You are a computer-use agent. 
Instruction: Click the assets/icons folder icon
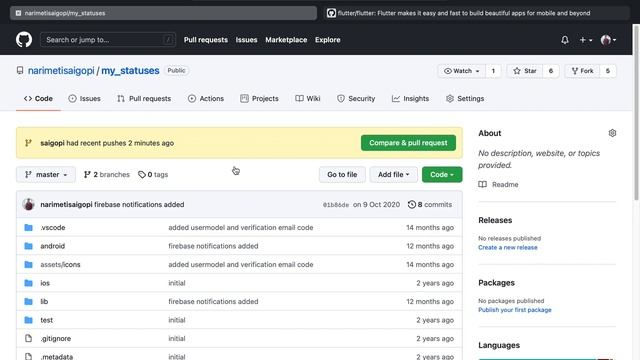click(x=28, y=264)
